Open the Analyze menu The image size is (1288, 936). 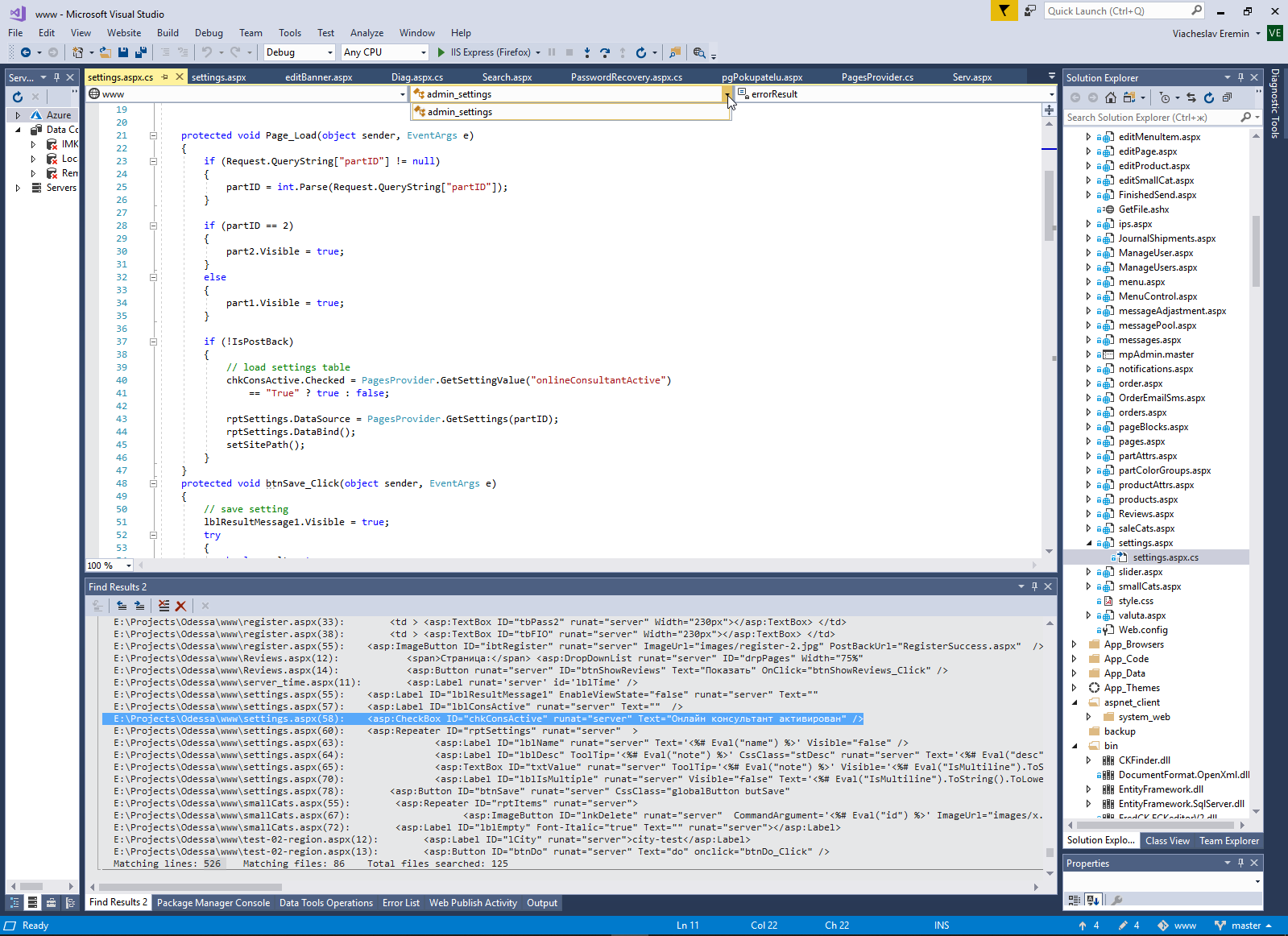coord(367,33)
